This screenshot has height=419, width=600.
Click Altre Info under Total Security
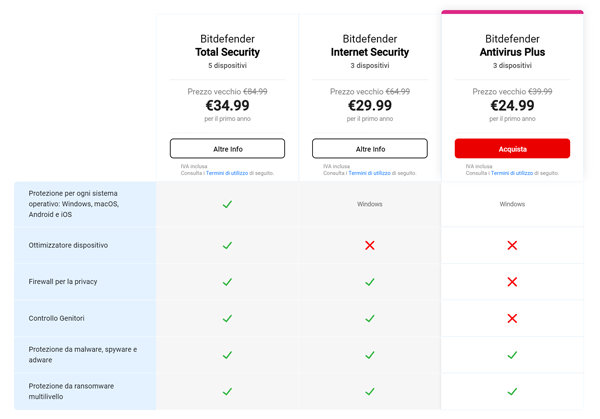click(227, 149)
